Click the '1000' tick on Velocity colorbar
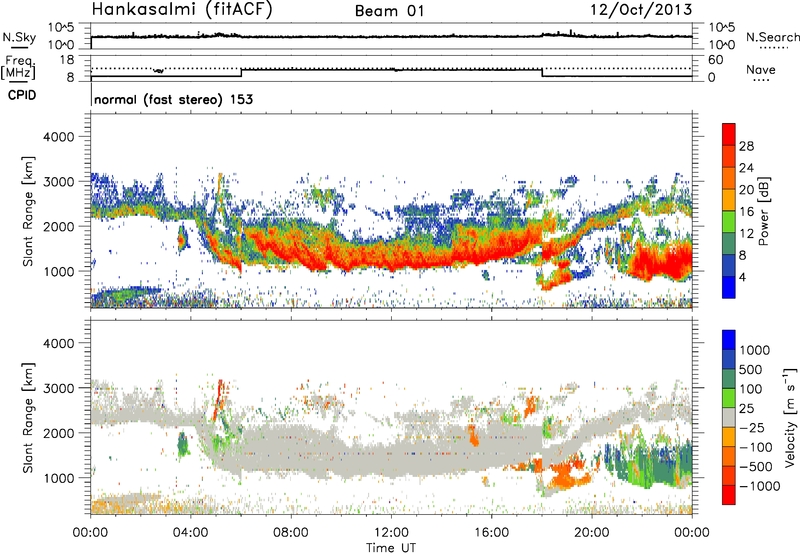800x554 pixels. tap(755, 350)
